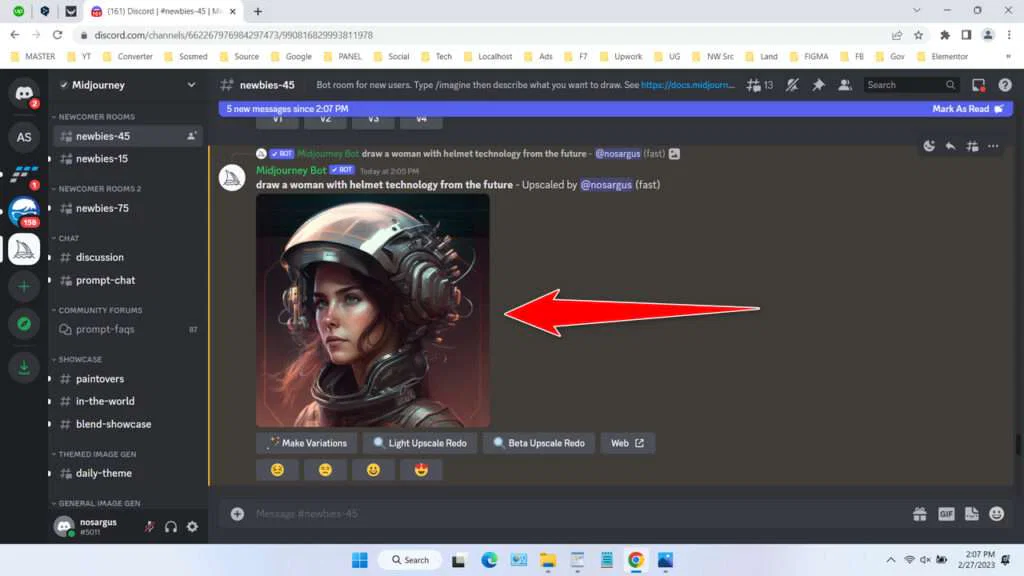Create a thread from the Midjourney Bot message

[x=972, y=146]
